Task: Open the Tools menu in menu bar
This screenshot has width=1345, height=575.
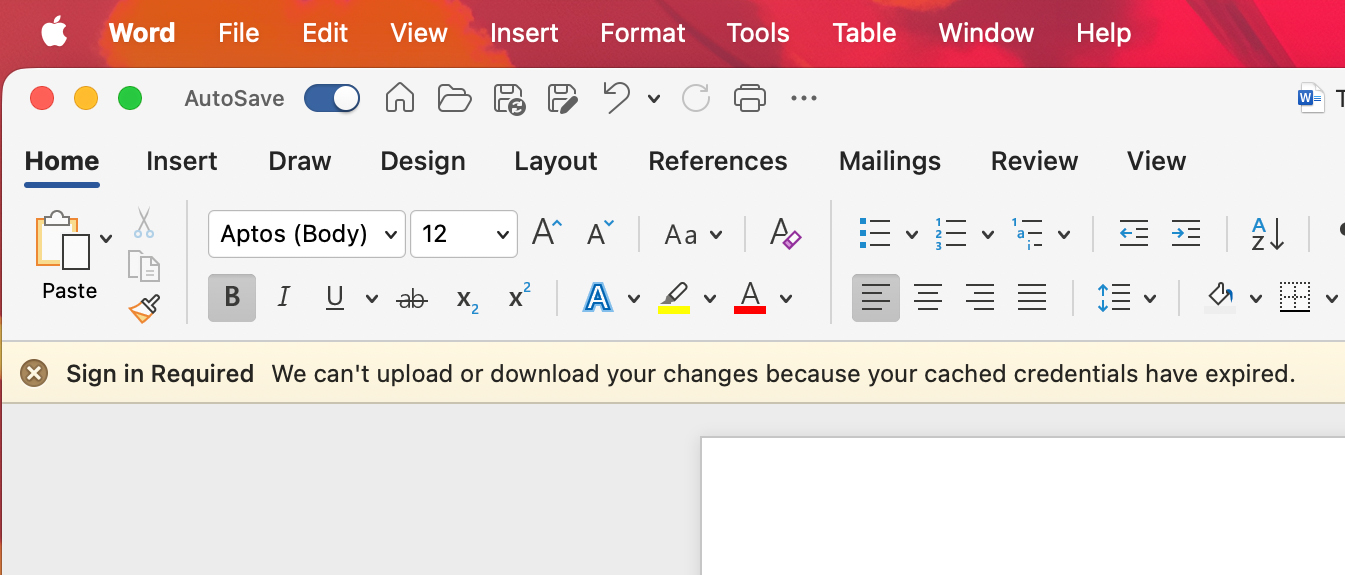Action: (x=758, y=33)
